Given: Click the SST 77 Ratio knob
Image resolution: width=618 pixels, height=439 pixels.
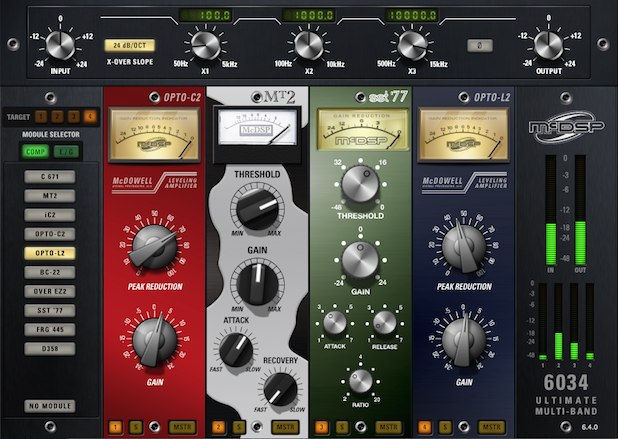Looking at the screenshot, I should pos(360,381).
